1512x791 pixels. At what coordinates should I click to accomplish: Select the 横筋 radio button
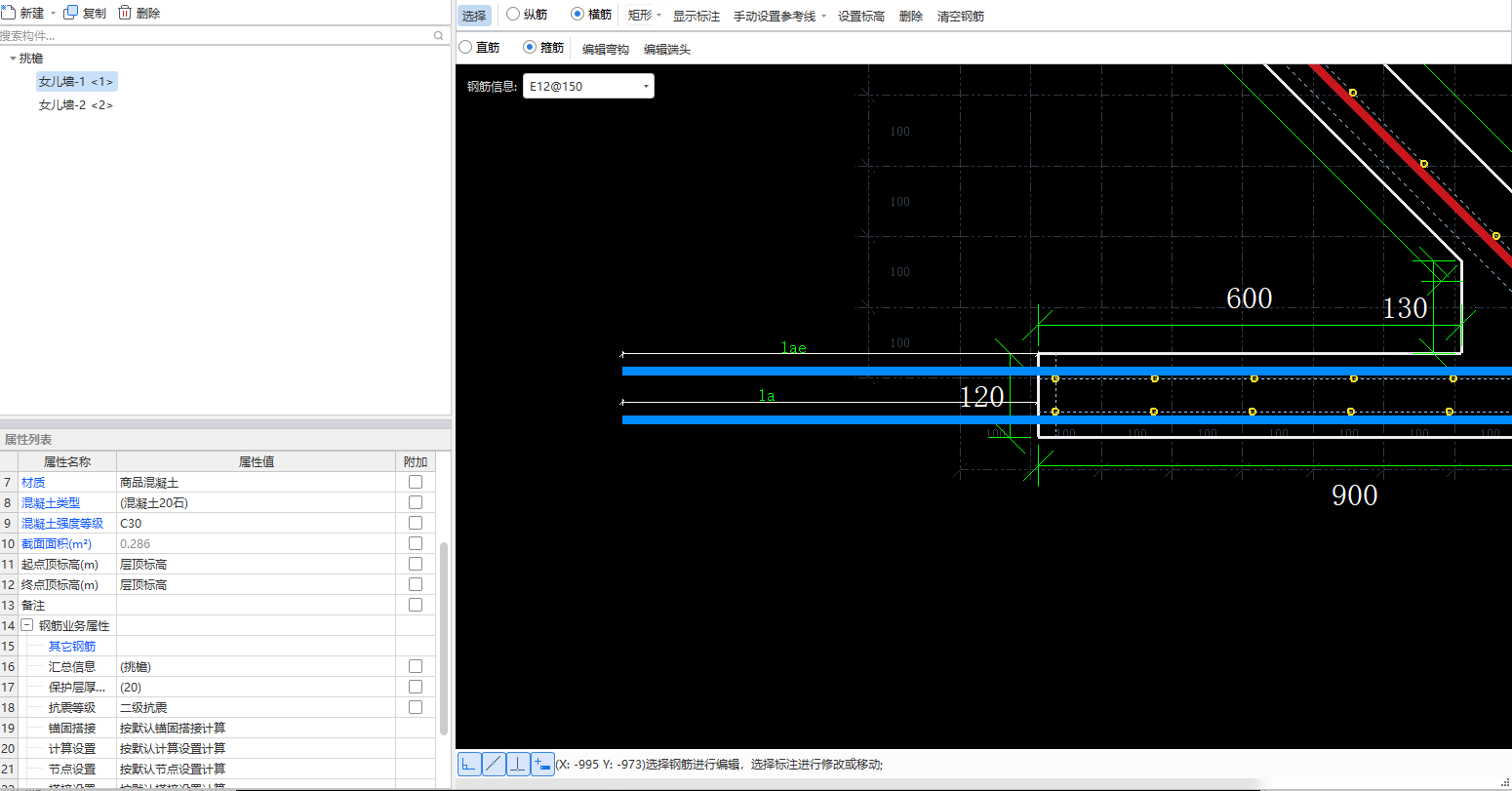577,15
